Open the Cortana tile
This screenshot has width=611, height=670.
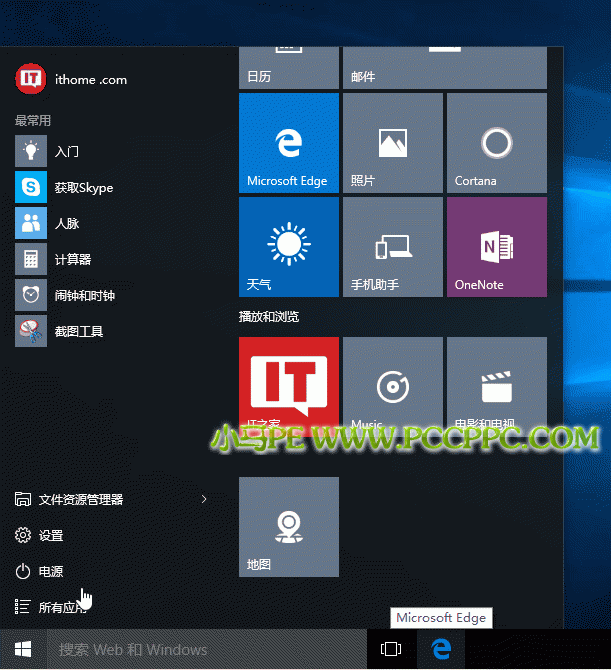pos(497,143)
